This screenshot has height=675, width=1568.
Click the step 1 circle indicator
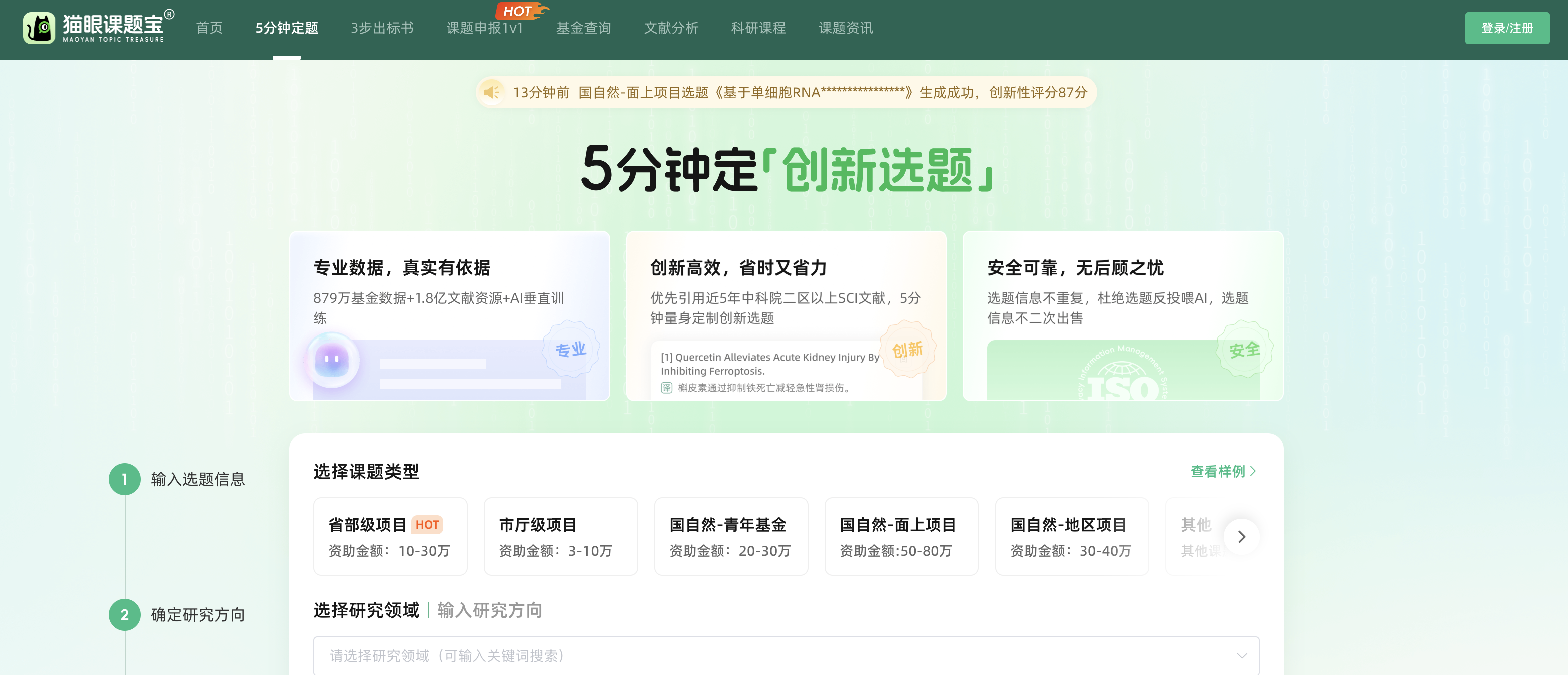125,479
